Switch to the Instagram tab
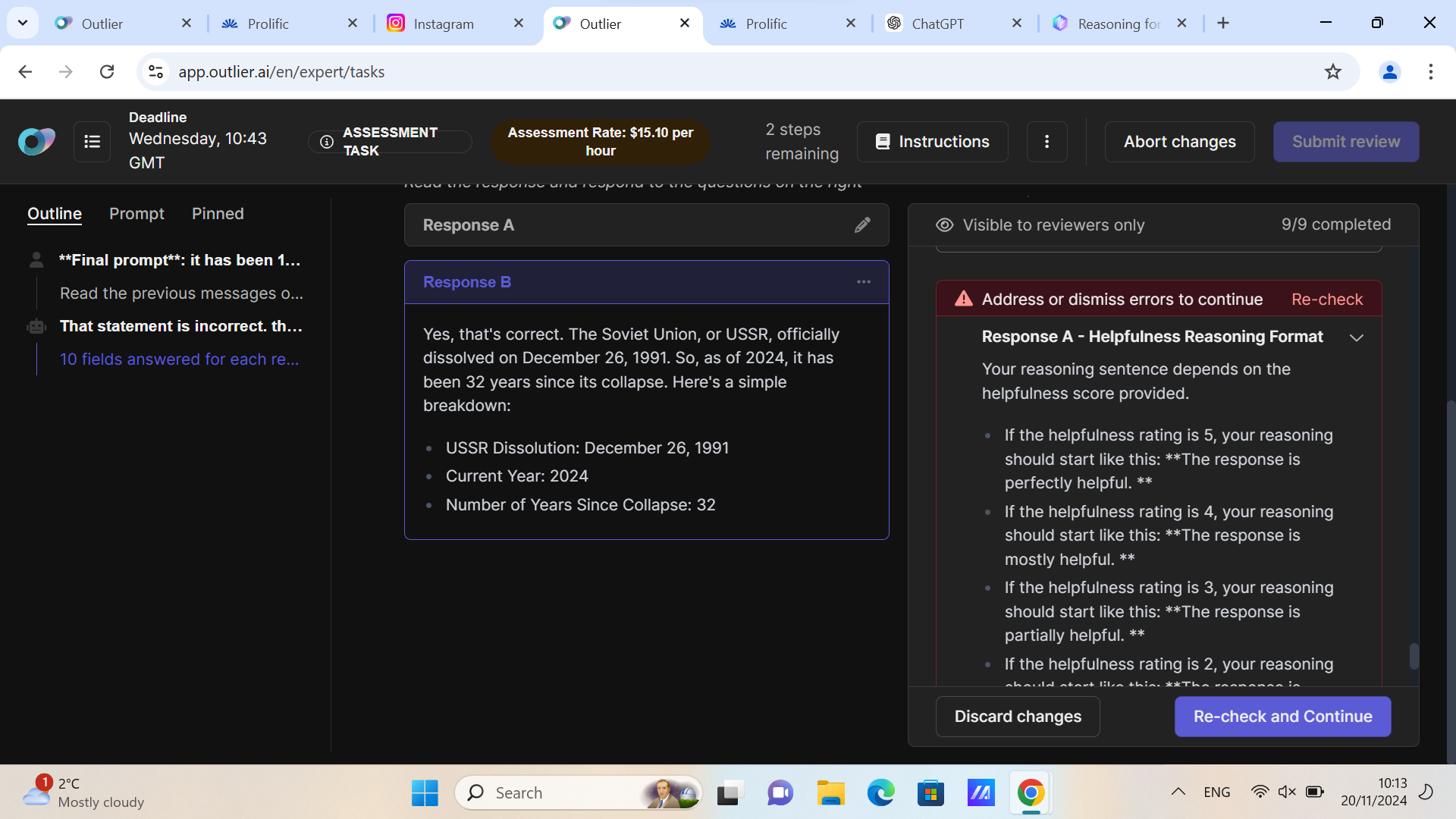This screenshot has height=819, width=1456. pos(453,24)
